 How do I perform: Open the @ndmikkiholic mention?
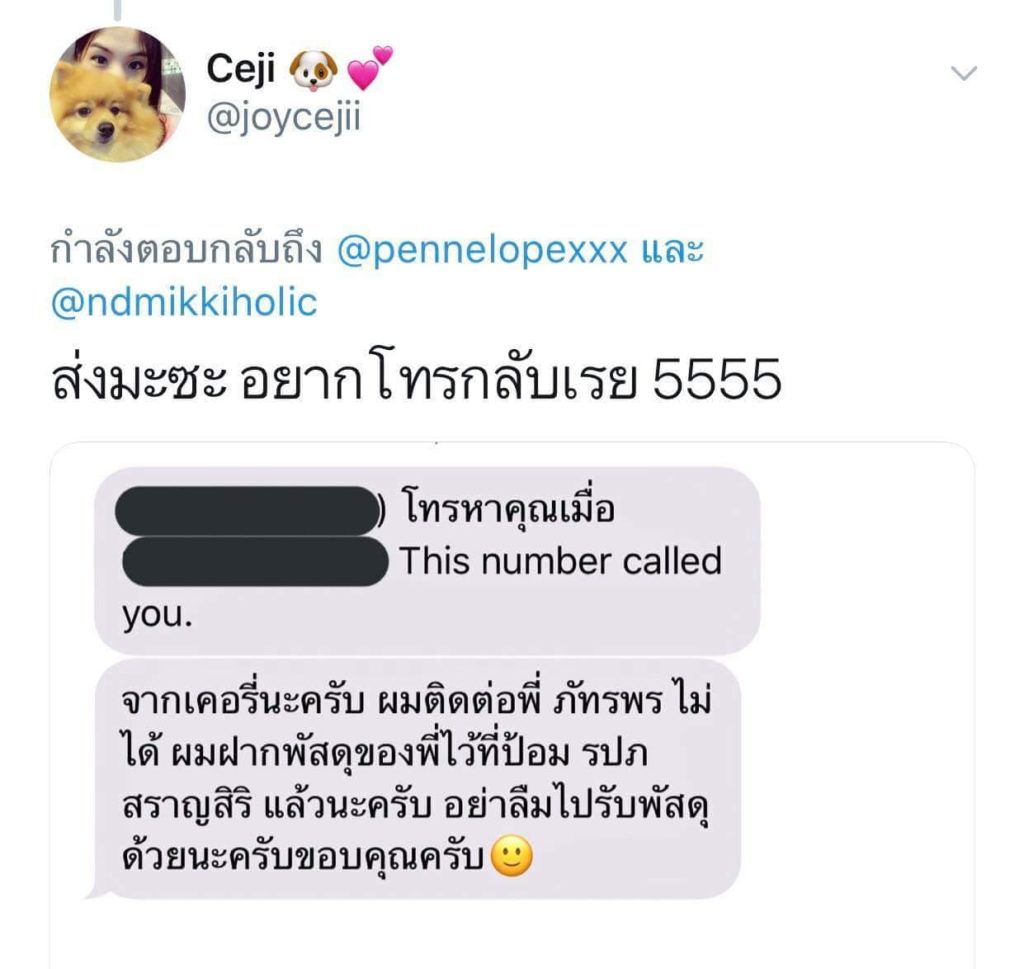184,302
